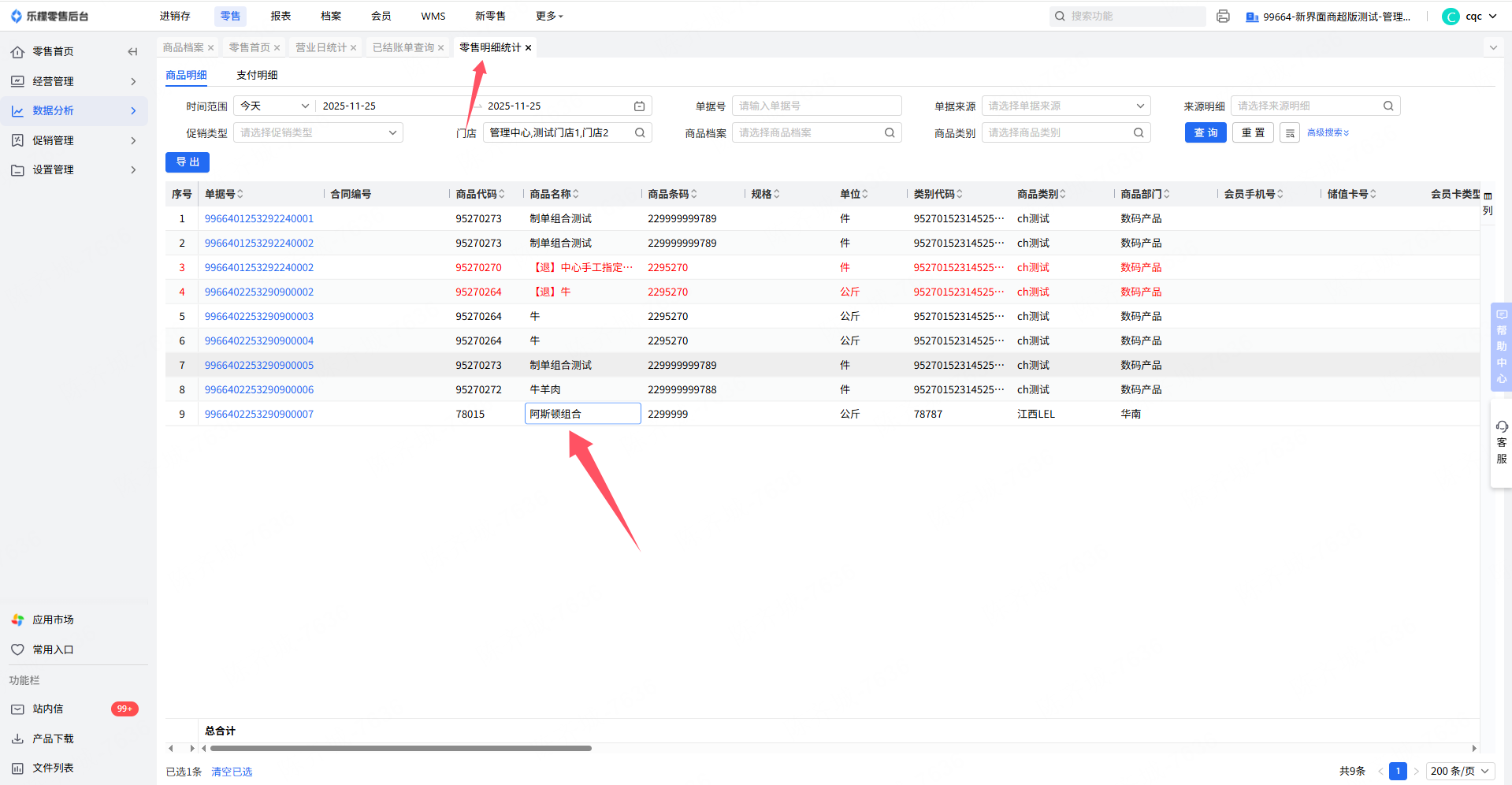Open the 更多 menu dropdown
Image resolution: width=1512 pixels, height=785 pixels.
(x=549, y=17)
